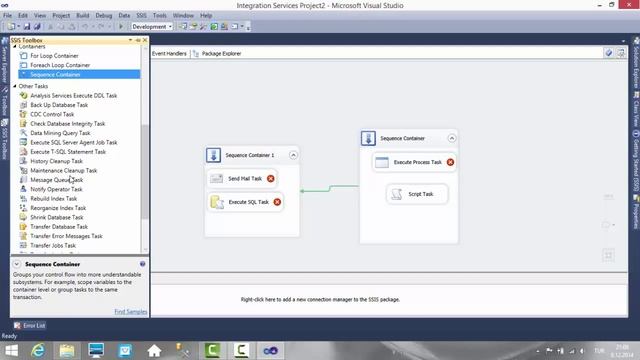Open the Tools menu
The width and height of the screenshot is (640, 360).
(x=160, y=16)
